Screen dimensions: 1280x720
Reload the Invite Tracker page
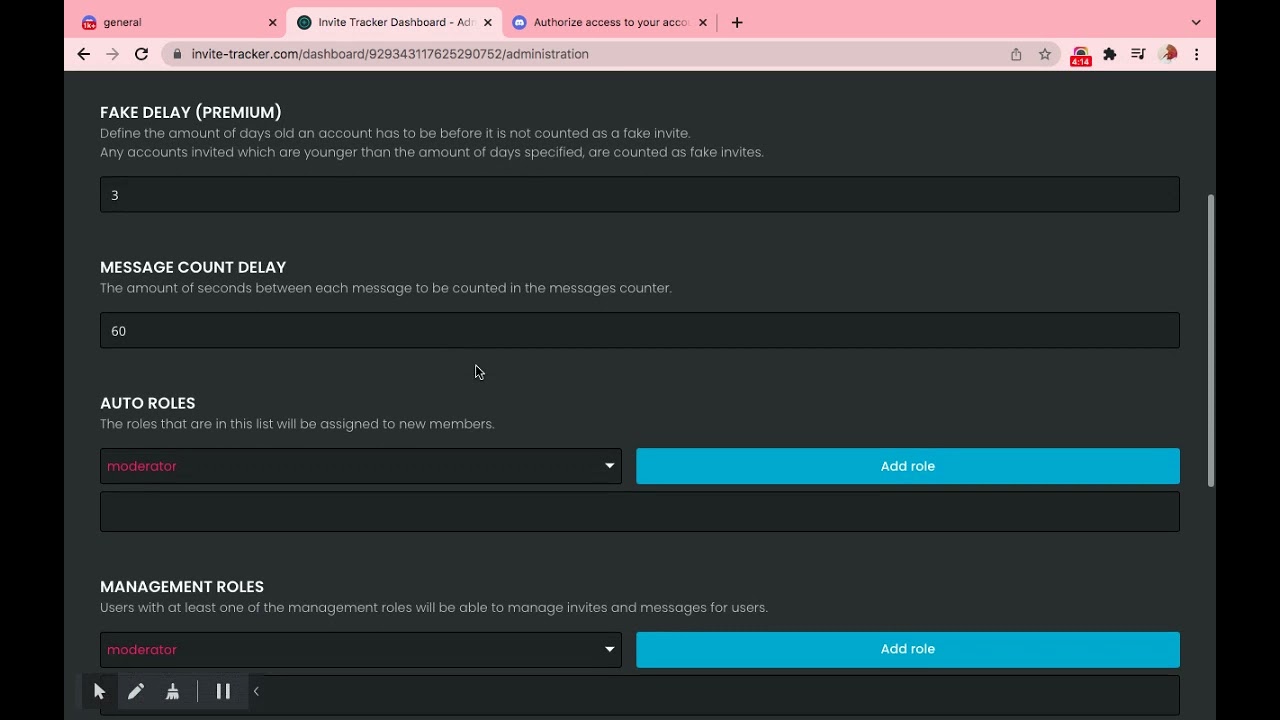[141, 54]
